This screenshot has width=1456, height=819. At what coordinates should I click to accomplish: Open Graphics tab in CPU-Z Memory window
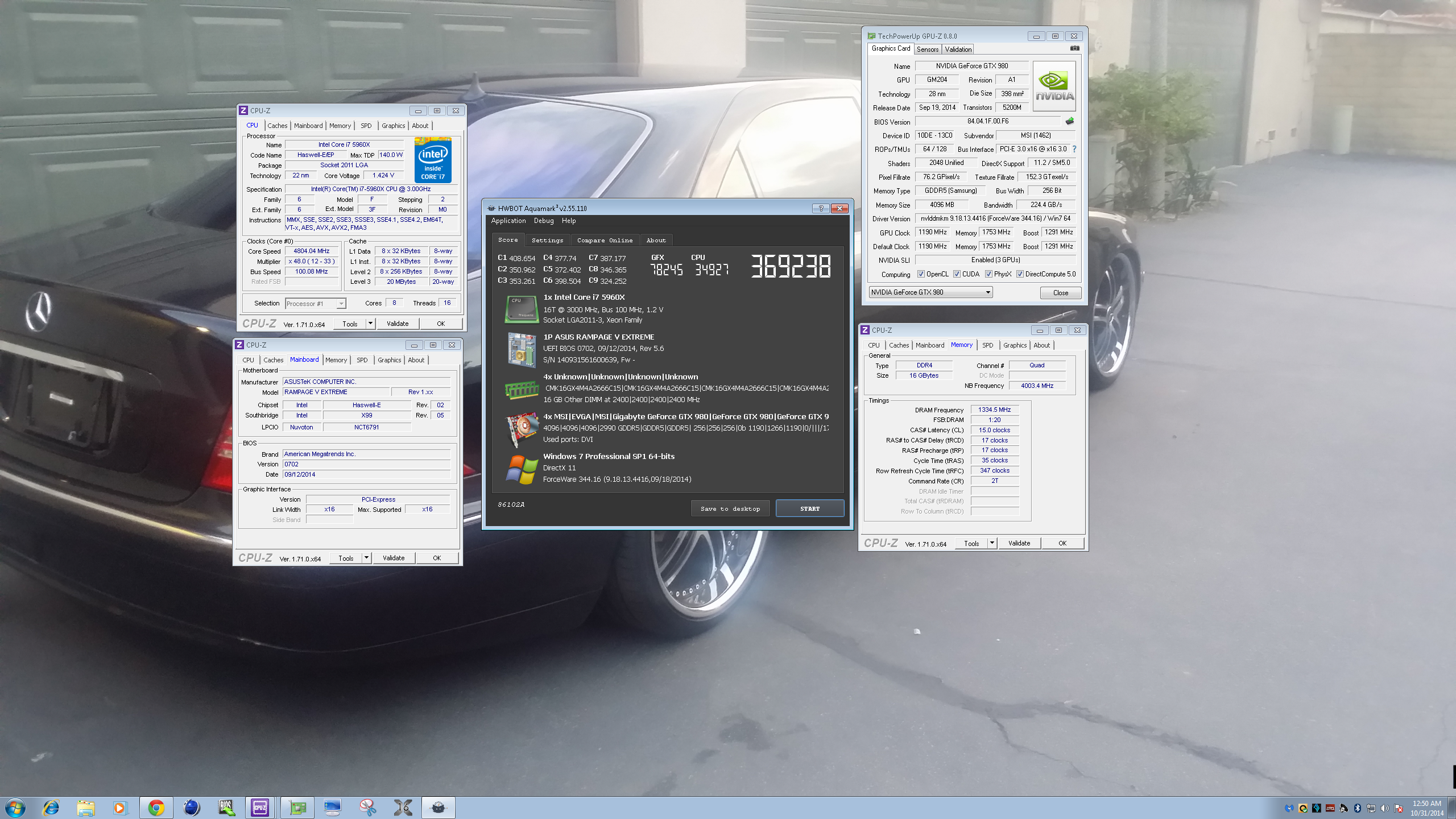pyautogui.click(x=1015, y=345)
